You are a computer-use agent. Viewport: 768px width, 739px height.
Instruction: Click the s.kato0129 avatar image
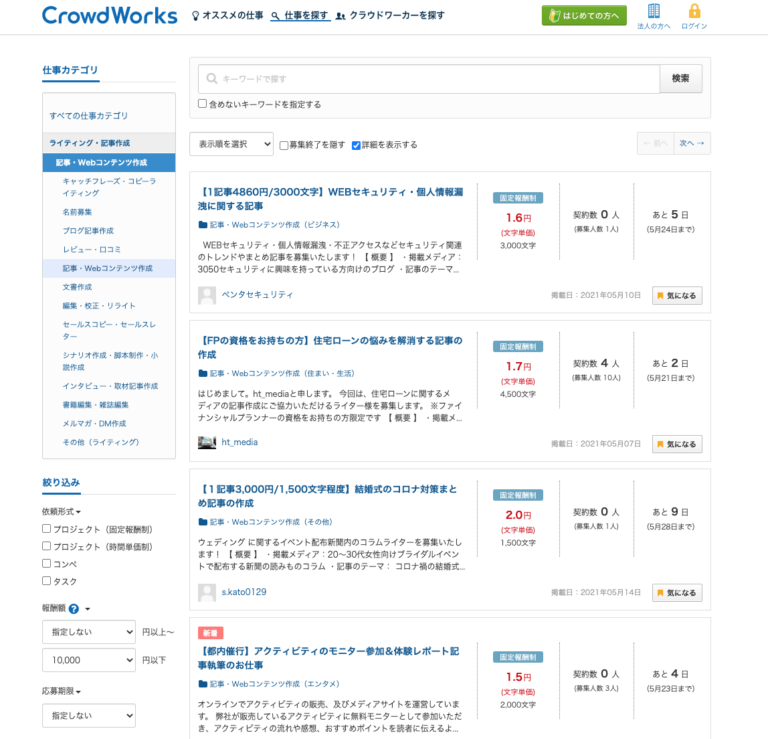coord(207,593)
